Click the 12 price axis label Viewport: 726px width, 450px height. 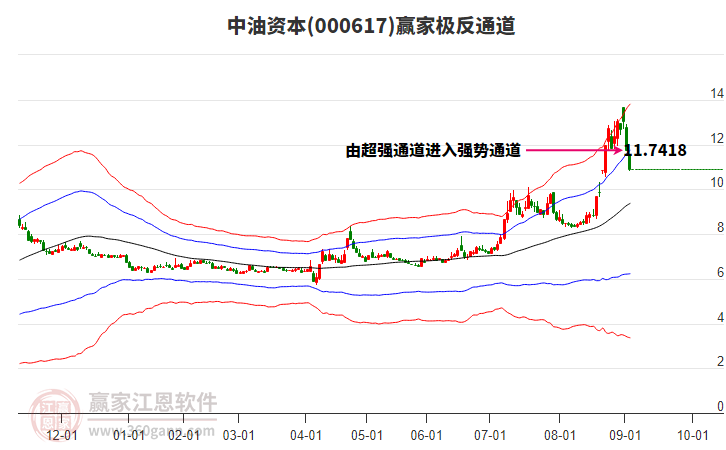click(717, 138)
